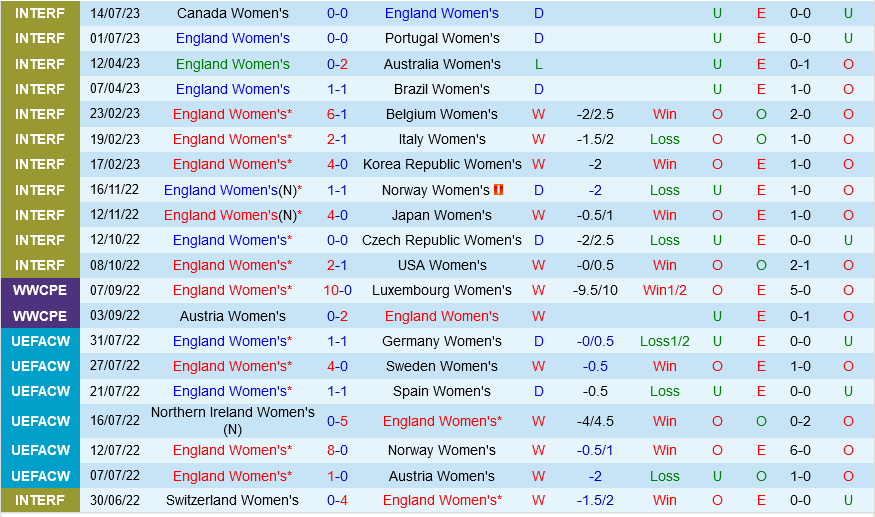Screen dimensions: 875x517
Task: Select Portugal Women's team name
Action: (442, 38)
